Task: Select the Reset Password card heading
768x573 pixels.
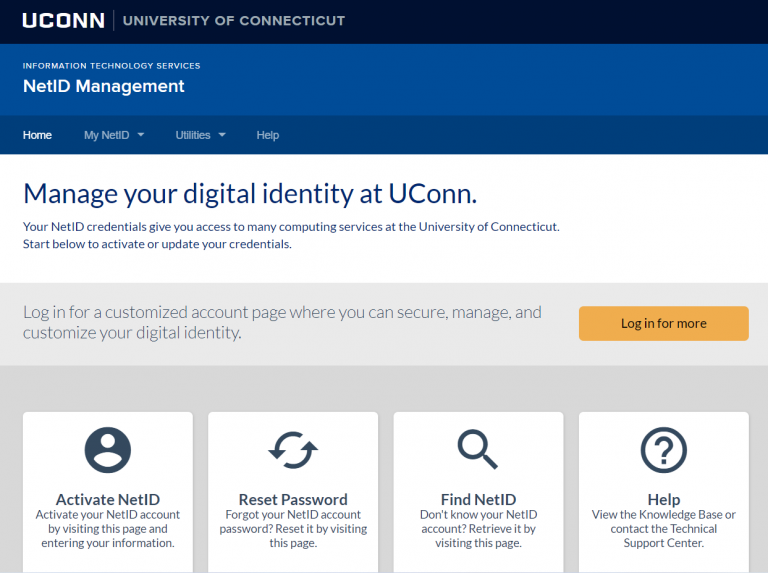Action: (x=293, y=499)
